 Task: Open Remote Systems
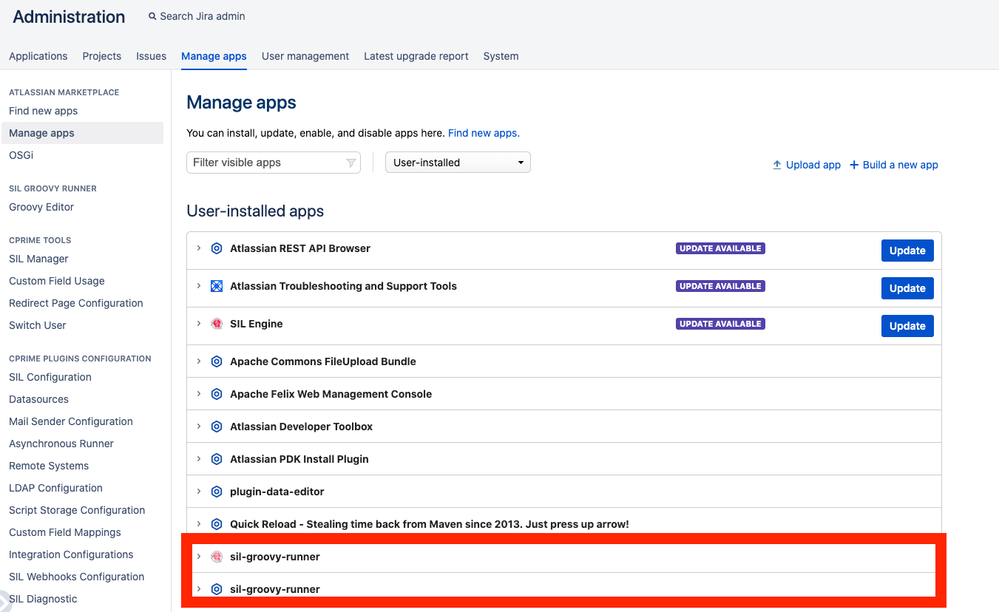[x=49, y=466]
